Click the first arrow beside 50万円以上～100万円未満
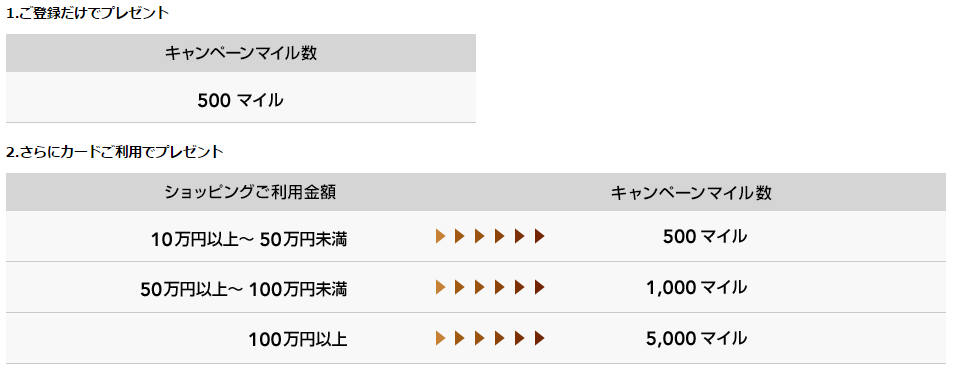The image size is (954, 372). (440, 287)
